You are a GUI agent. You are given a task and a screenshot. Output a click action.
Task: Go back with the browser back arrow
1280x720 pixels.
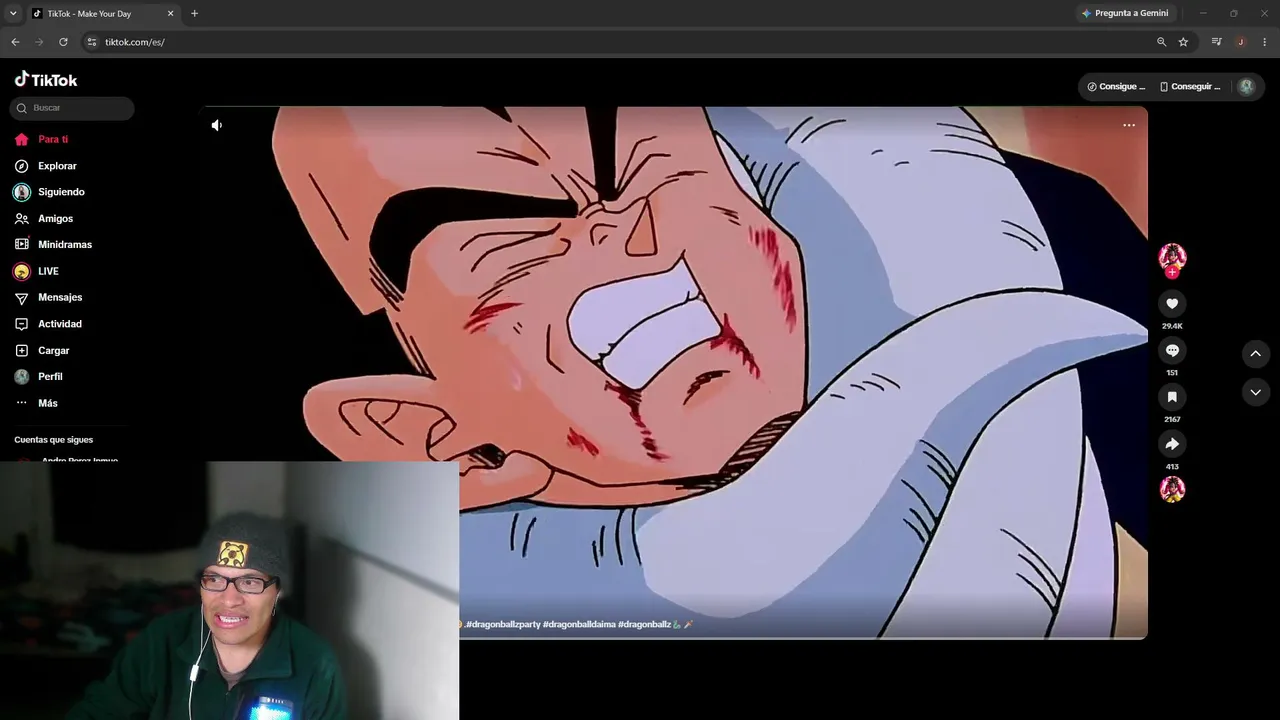pyautogui.click(x=15, y=42)
